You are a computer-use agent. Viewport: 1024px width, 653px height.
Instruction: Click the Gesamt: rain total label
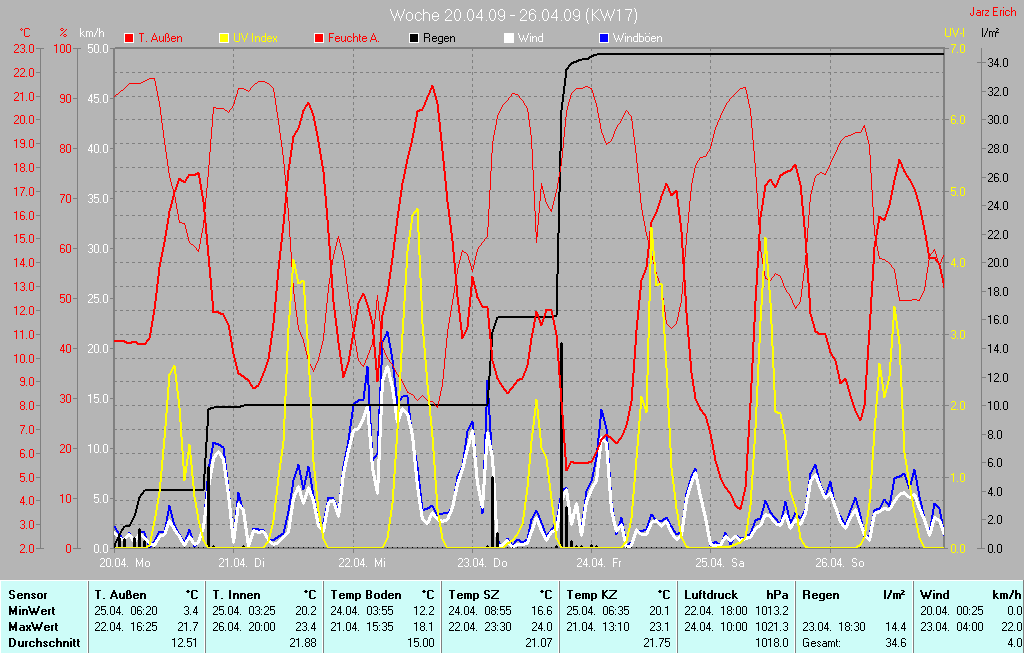(x=822, y=643)
